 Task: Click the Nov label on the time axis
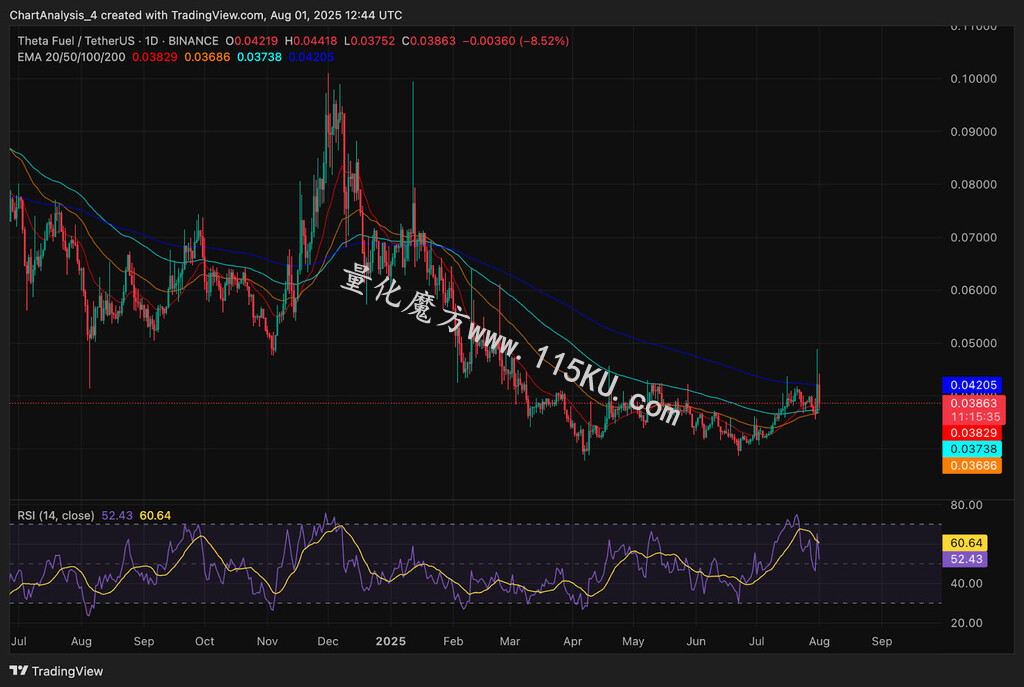pyautogui.click(x=267, y=641)
